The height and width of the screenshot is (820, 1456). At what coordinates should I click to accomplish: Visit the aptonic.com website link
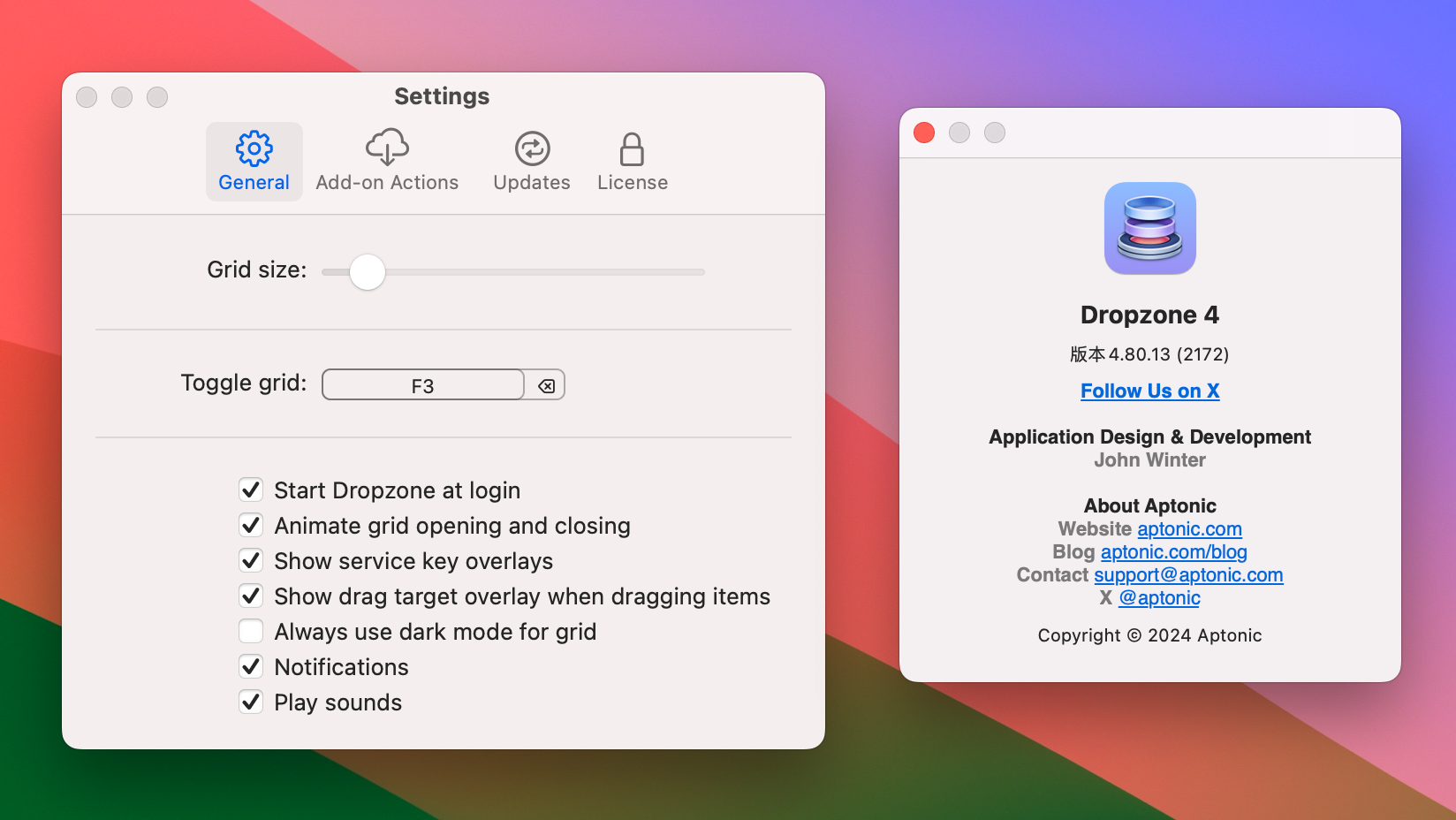1188,528
